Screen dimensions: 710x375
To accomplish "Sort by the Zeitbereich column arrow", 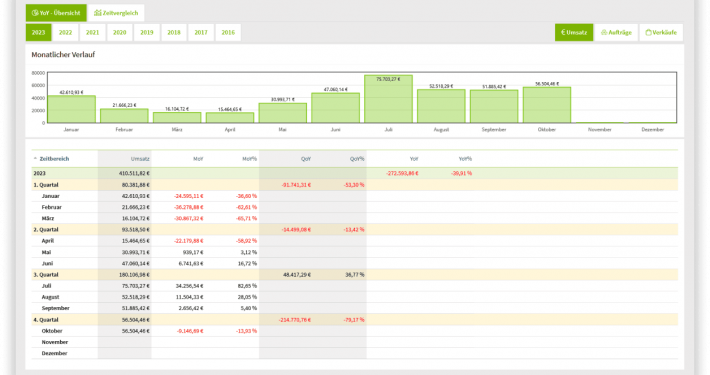I will coord(35,159).
